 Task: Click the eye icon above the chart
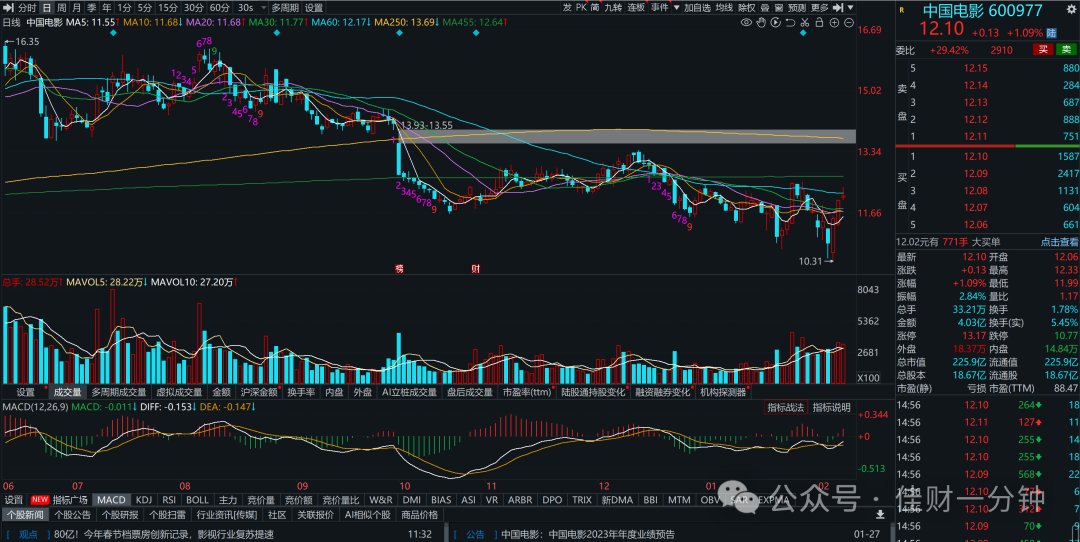pos(746,23)
